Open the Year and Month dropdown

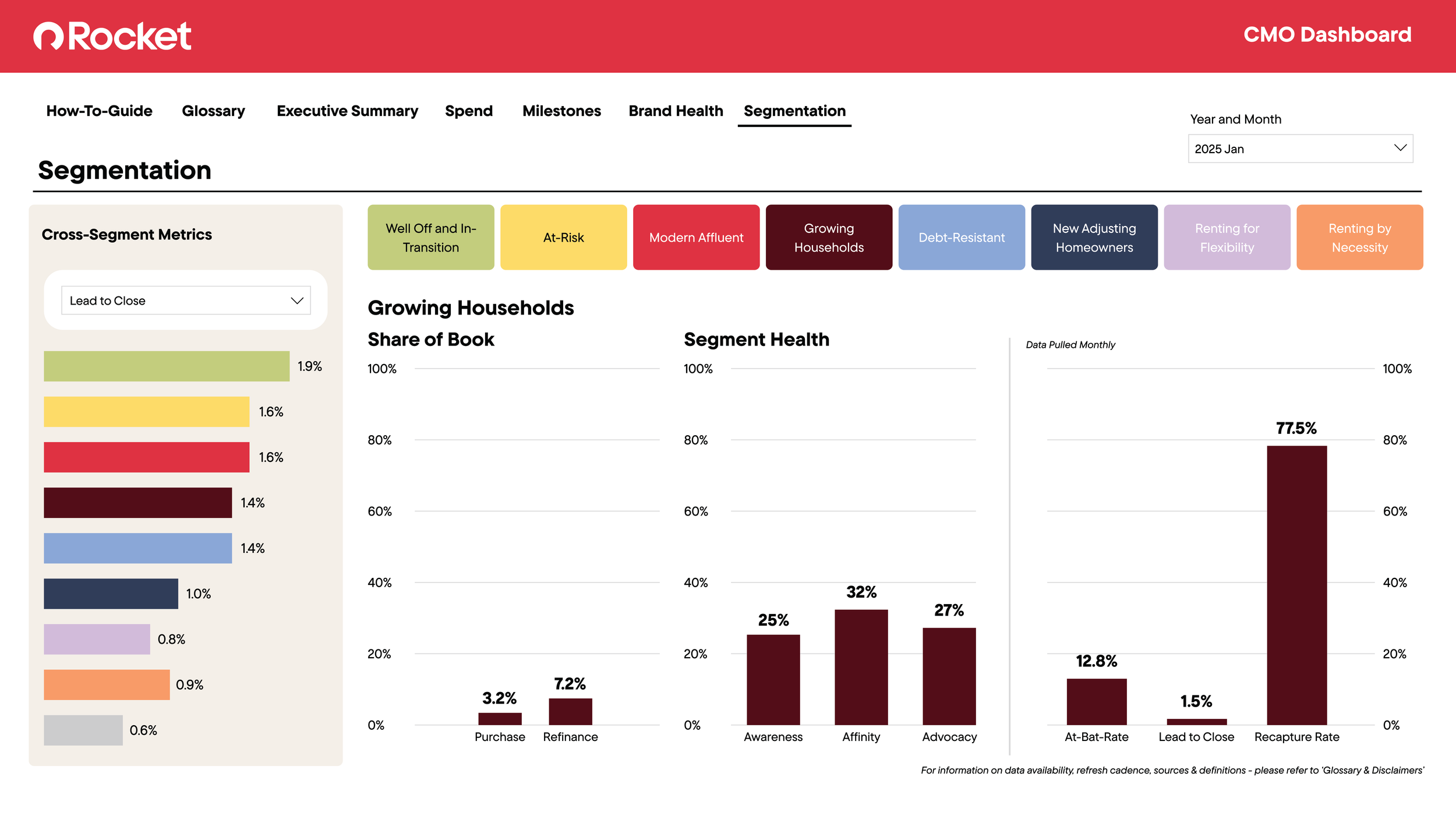coord(1299,149)
